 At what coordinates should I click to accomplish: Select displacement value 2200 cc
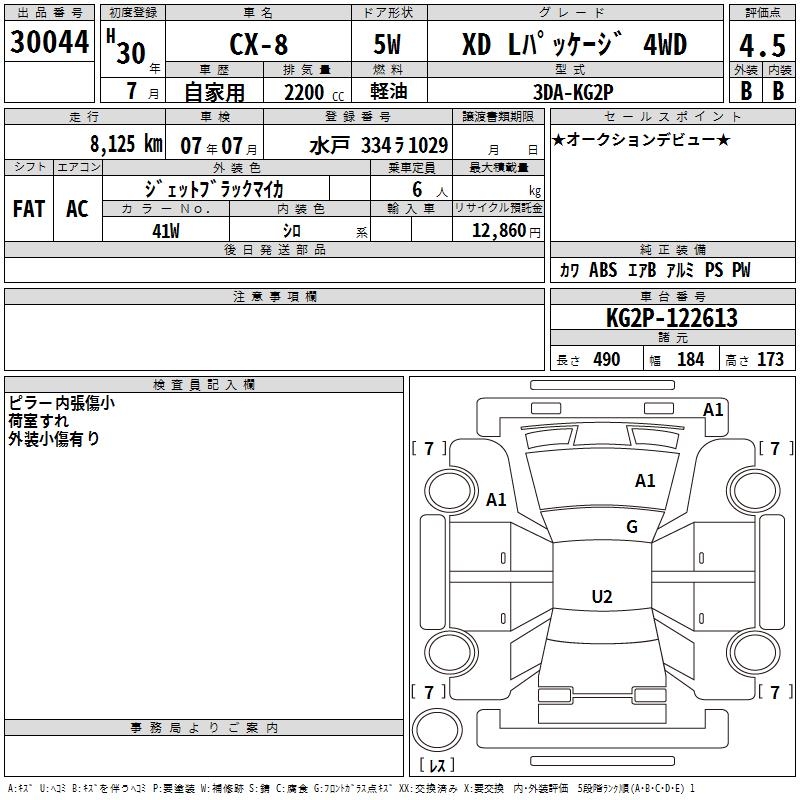(314, 93)
